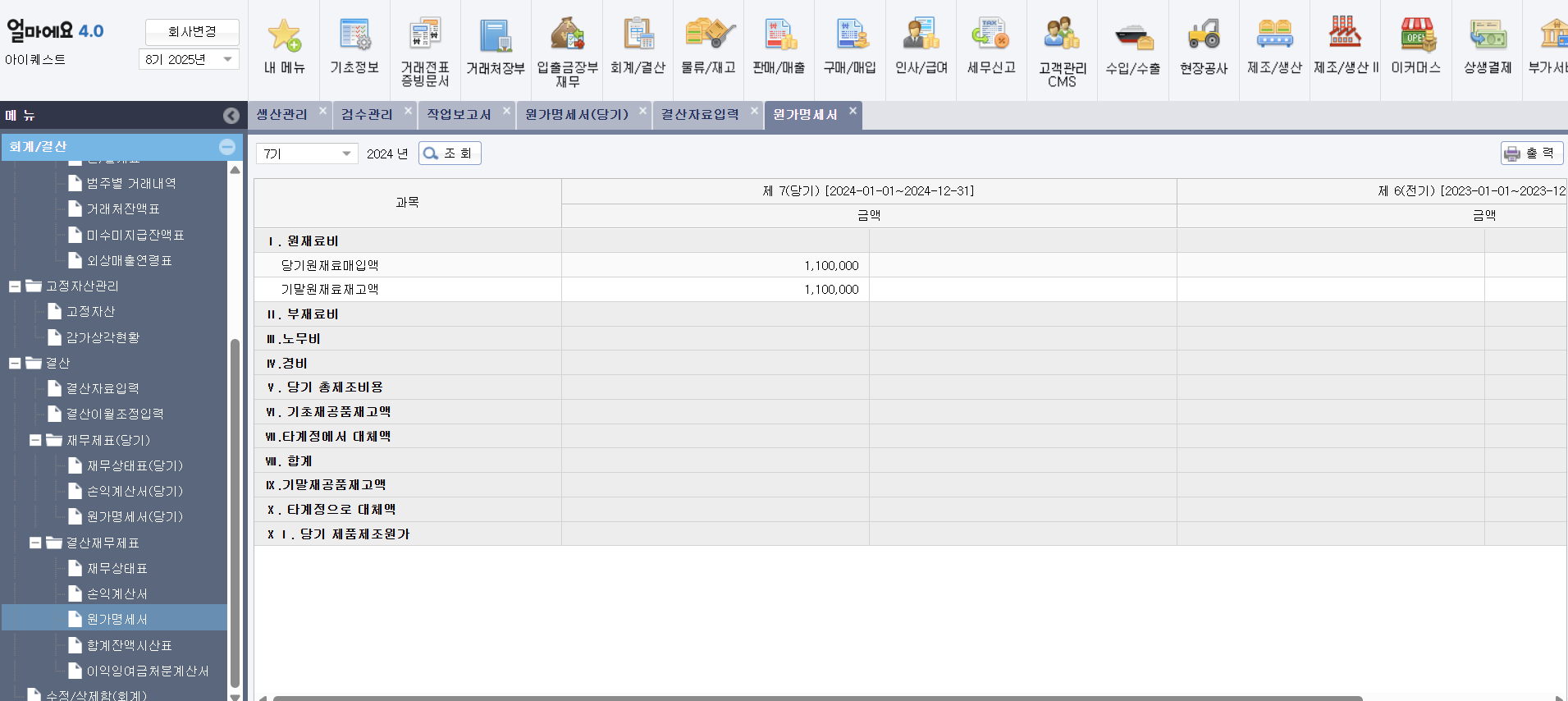Open 거래처잔액표 in the menu tree
Screen dimensions: 1568x701
pos(123,209)
